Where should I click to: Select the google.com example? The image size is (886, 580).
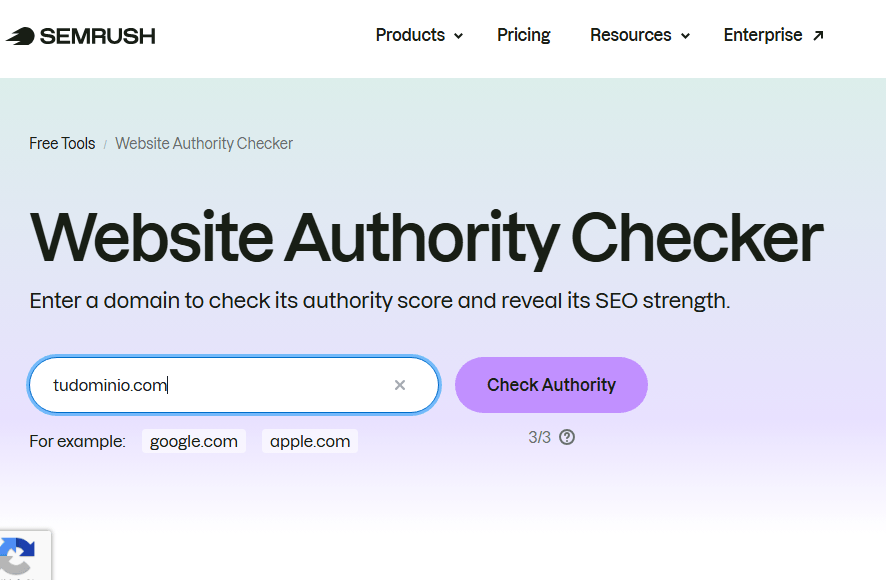[x=194, y=441]
